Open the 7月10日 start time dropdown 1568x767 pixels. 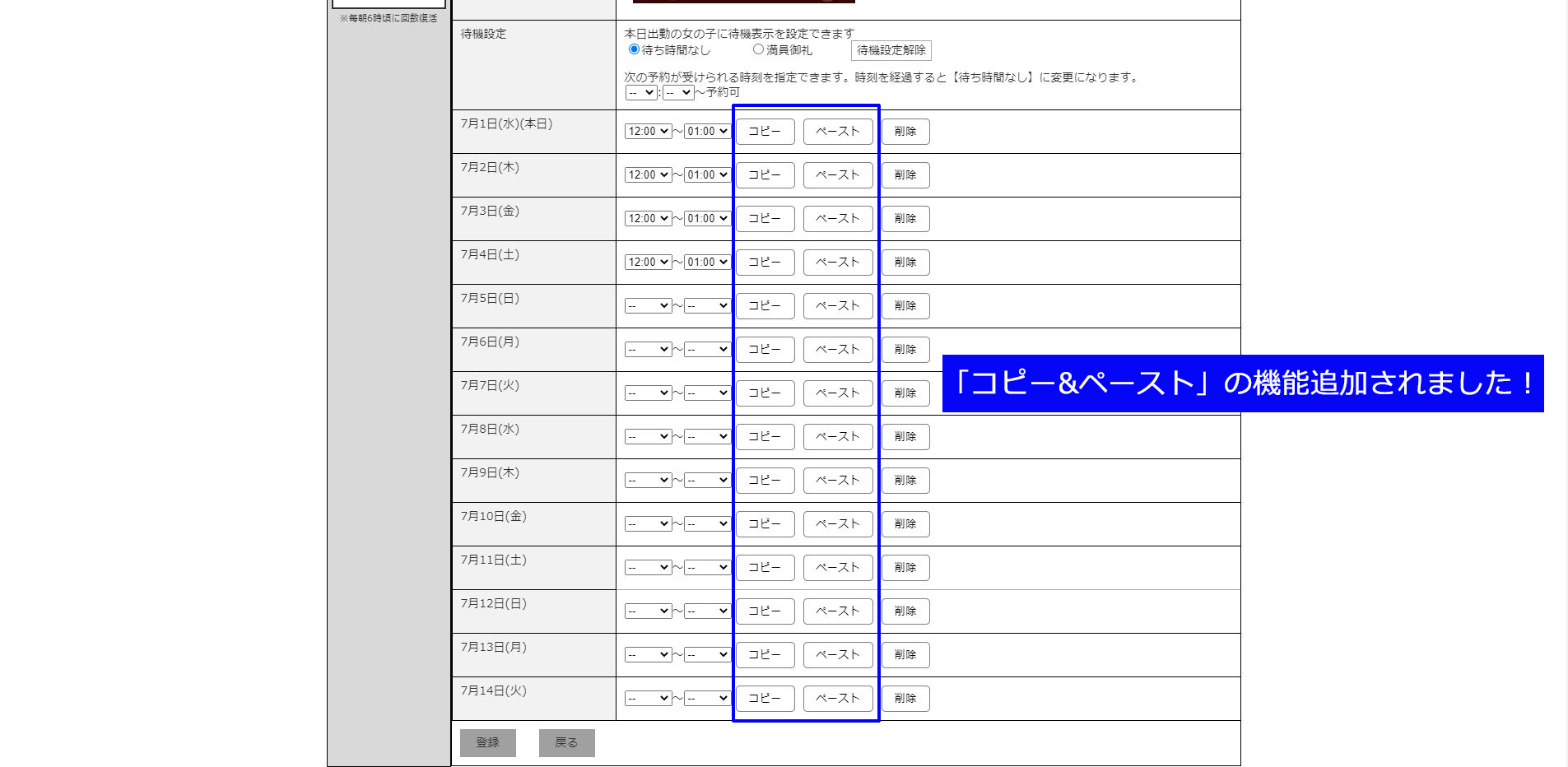pos(649,524)
